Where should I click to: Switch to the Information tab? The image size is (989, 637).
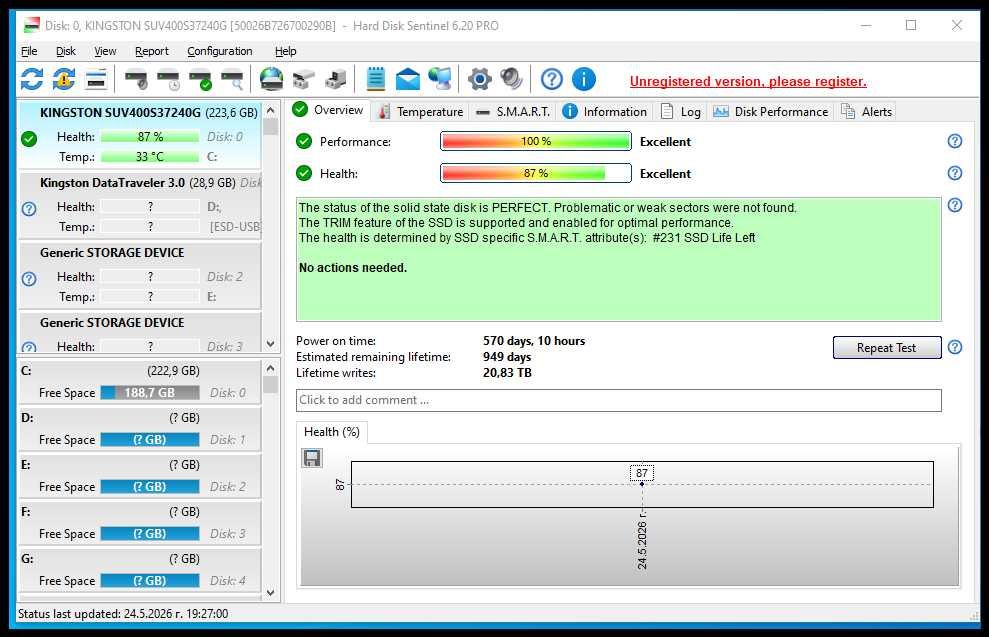pos(604,112)
